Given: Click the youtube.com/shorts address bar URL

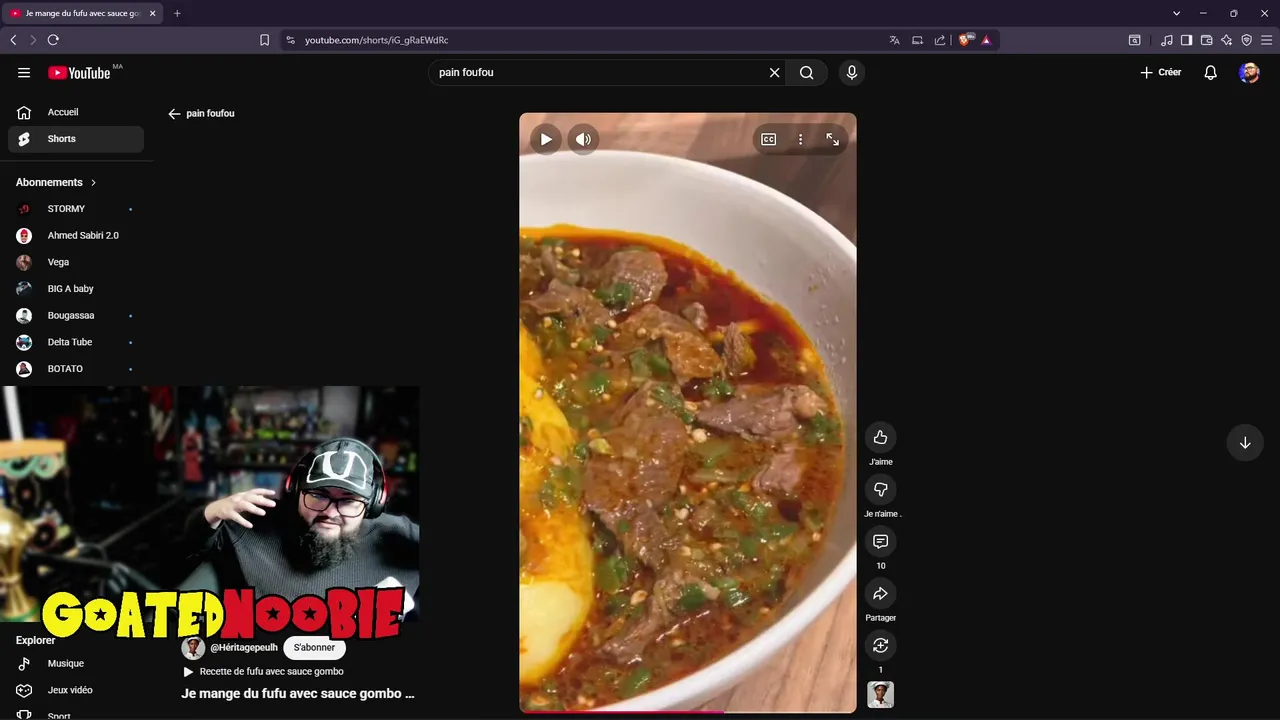Looking at the screenshot, I should click(376, 40).
